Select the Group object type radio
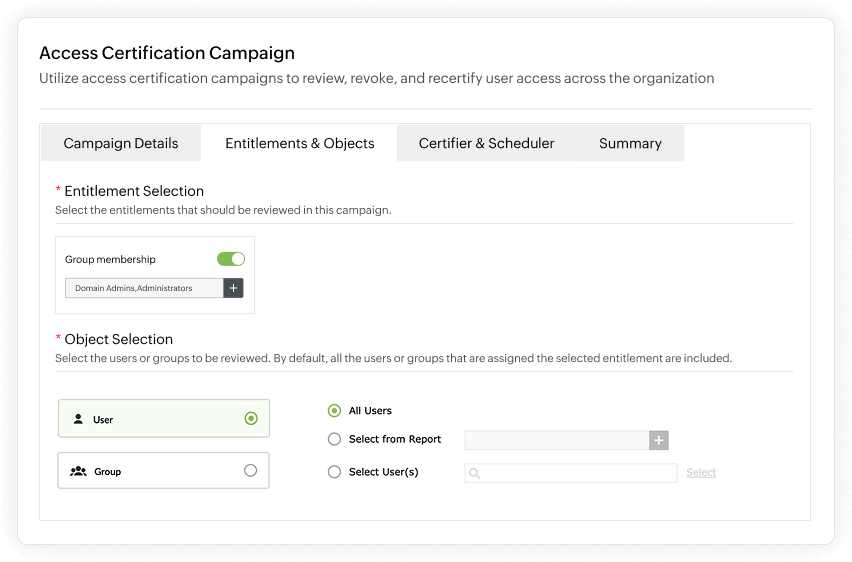852x562 pixels. click(250, 471)
